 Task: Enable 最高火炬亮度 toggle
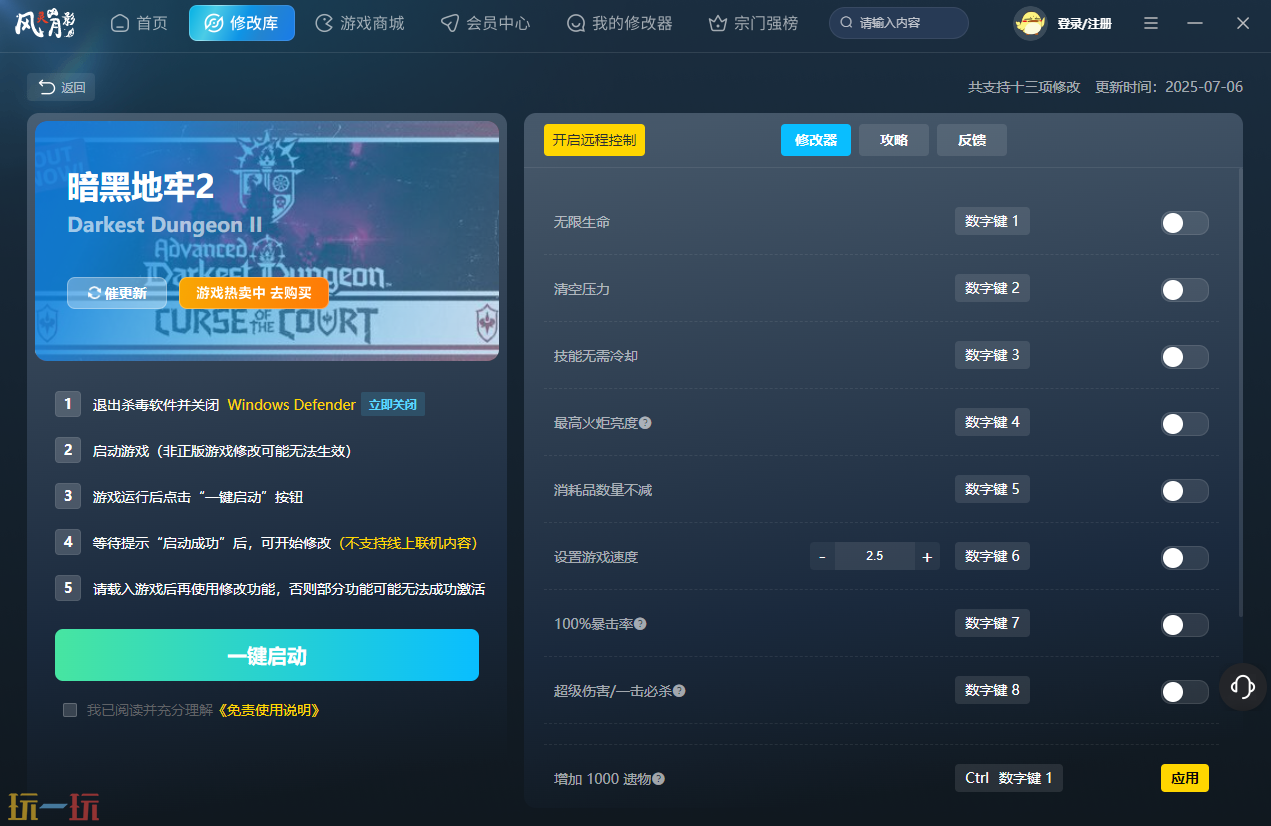coord(1185,424)
